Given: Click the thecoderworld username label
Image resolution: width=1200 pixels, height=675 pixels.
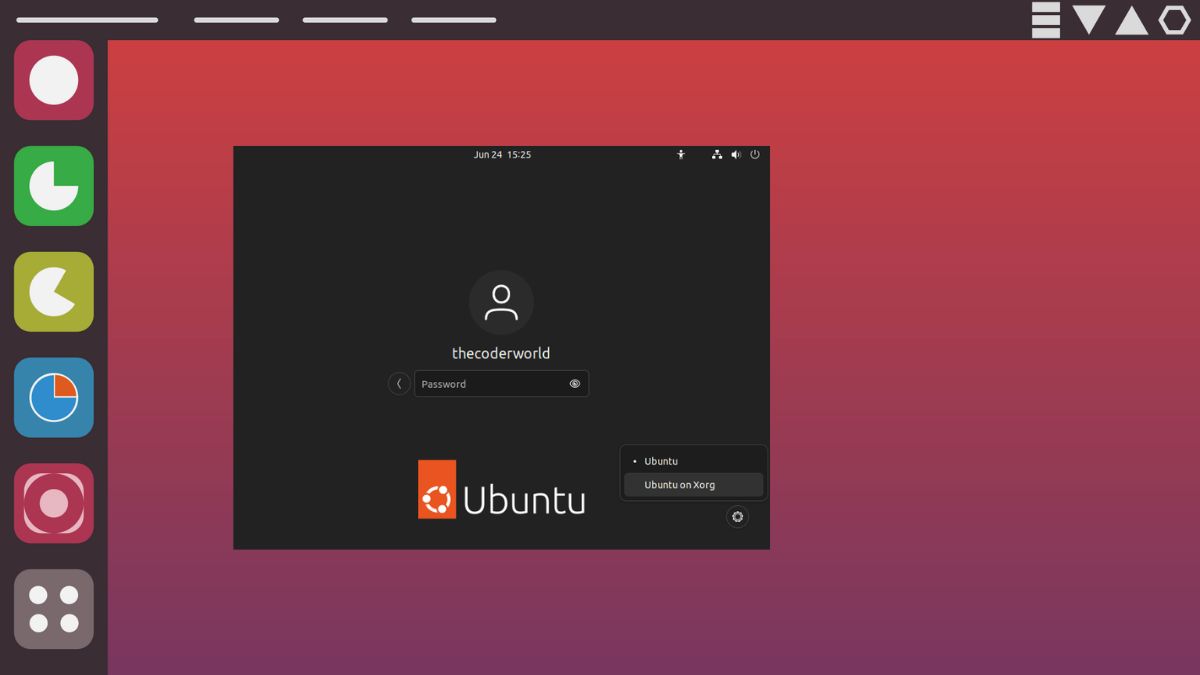Looking at the screenshot, I should tap(501, 352).
